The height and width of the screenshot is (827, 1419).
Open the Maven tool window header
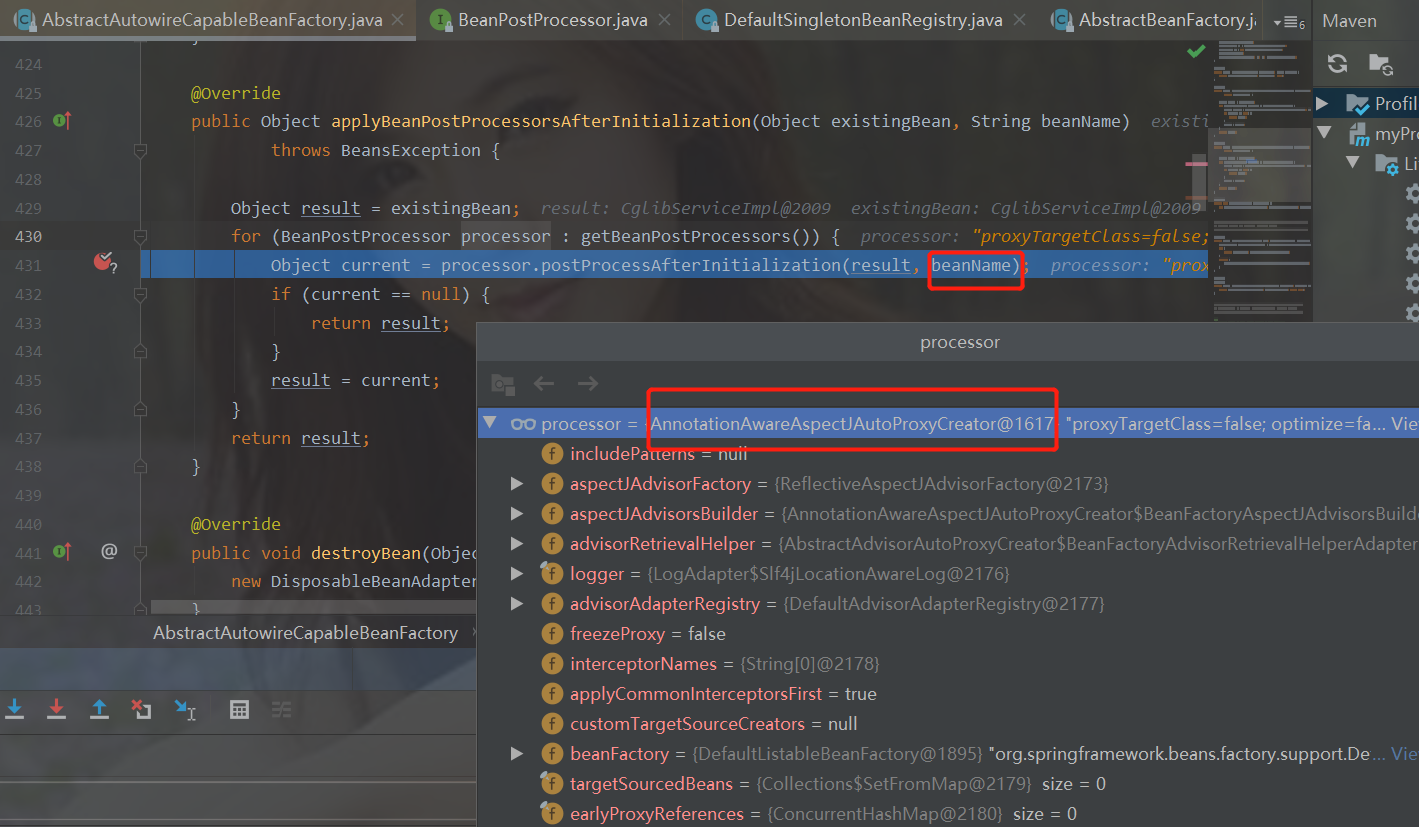coord(1349,20)
